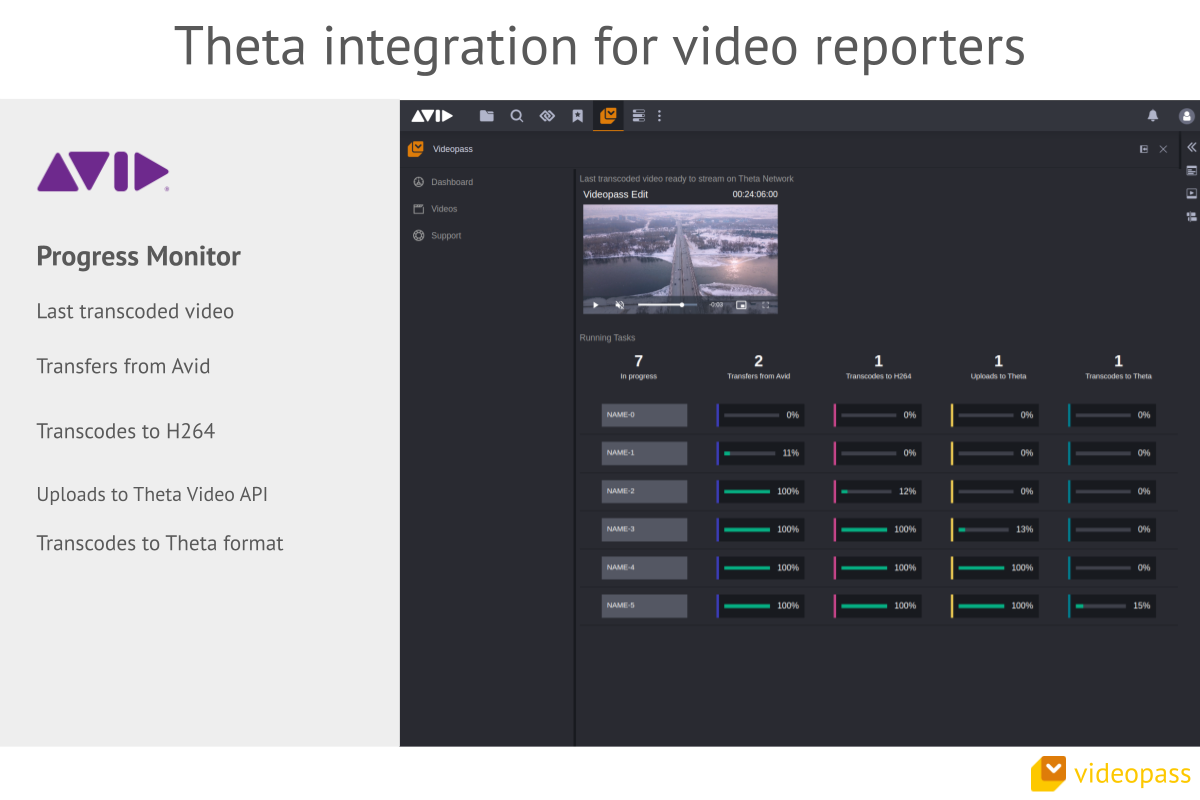This screenshot has width=1200, height=800.
Task: Click NAME-4 Theta upload progress at 100%
Action: pos(995,567)
